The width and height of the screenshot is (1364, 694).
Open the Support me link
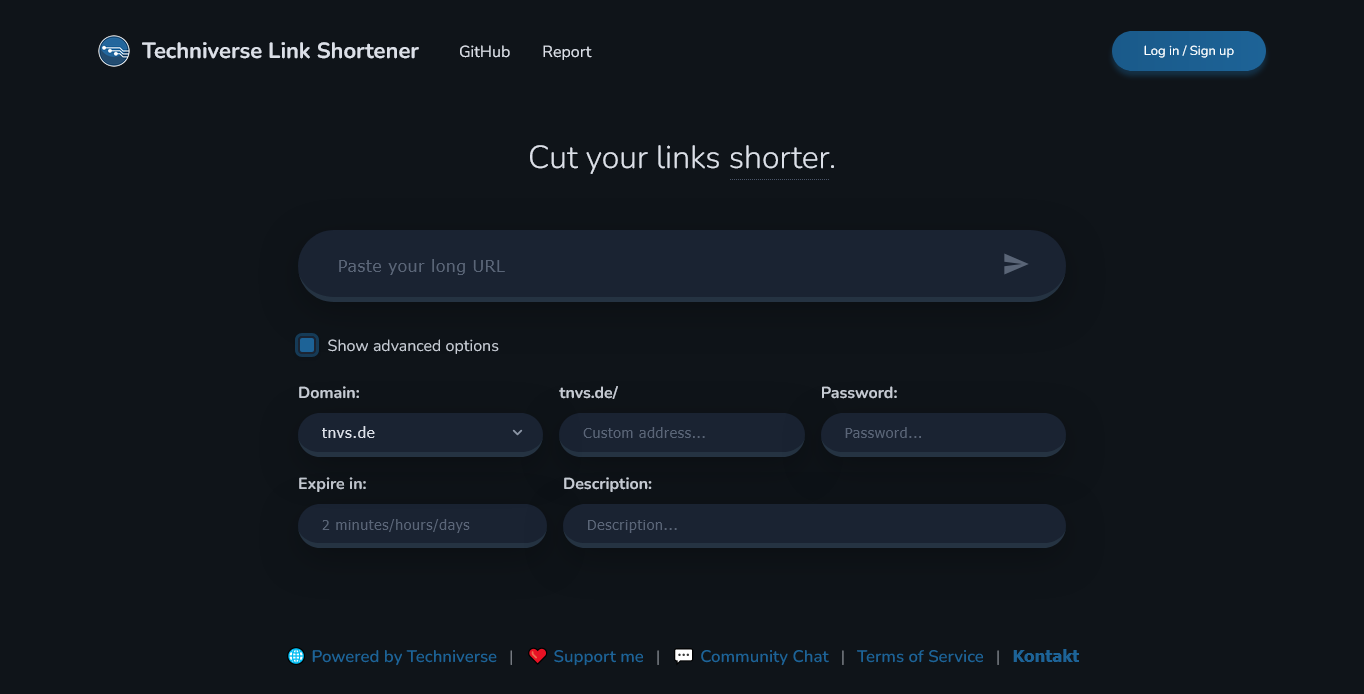[598, 656]
